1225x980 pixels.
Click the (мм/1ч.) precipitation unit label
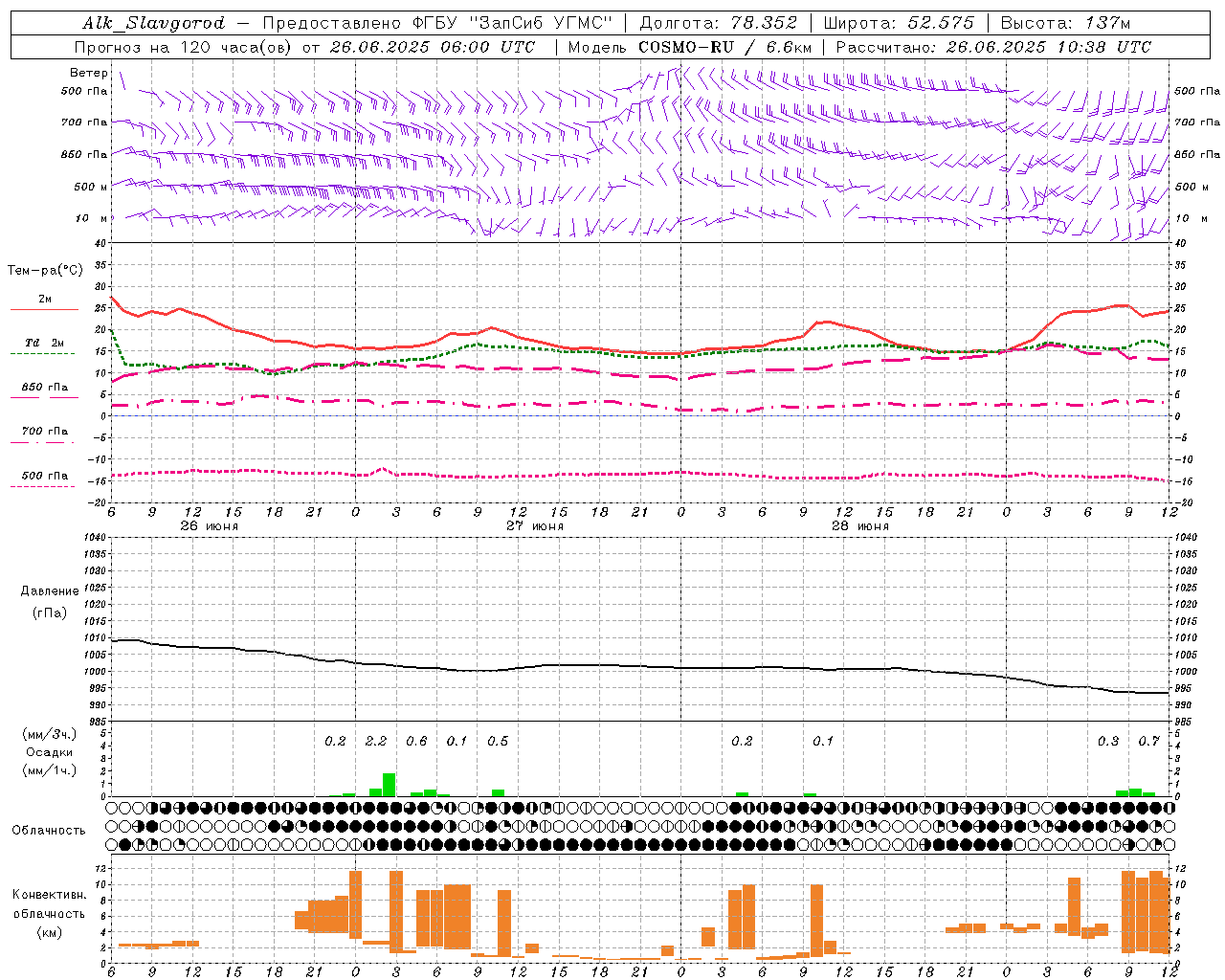[x=50, y=770]
